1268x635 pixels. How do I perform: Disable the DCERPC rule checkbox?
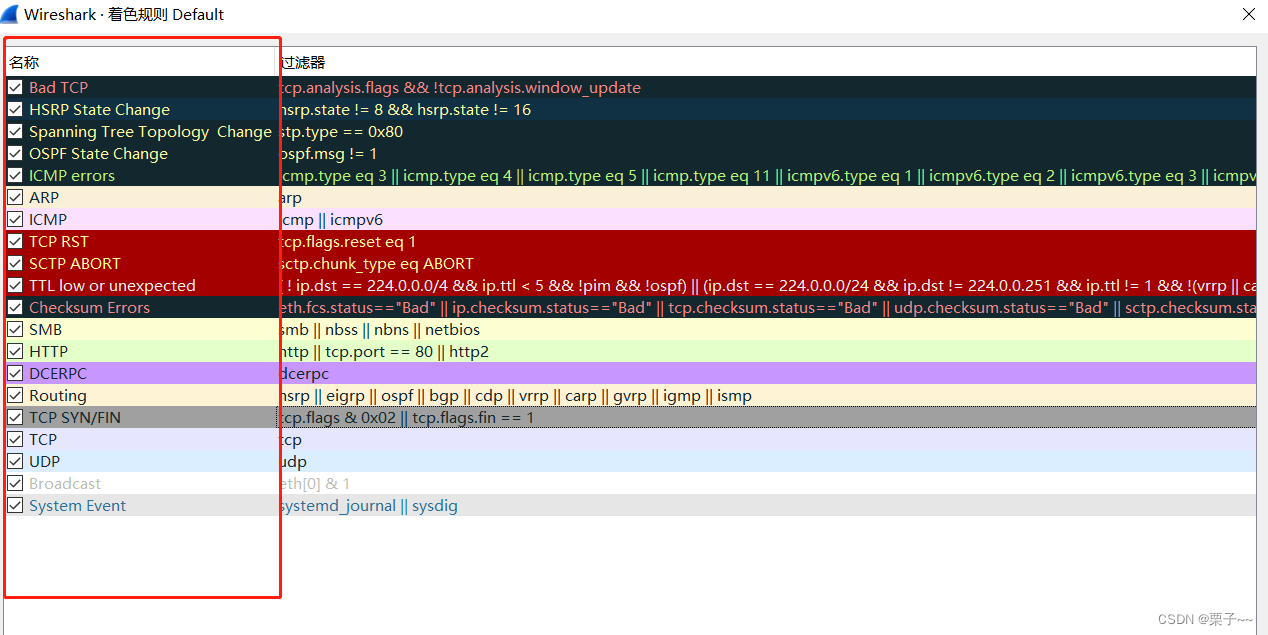15,374
